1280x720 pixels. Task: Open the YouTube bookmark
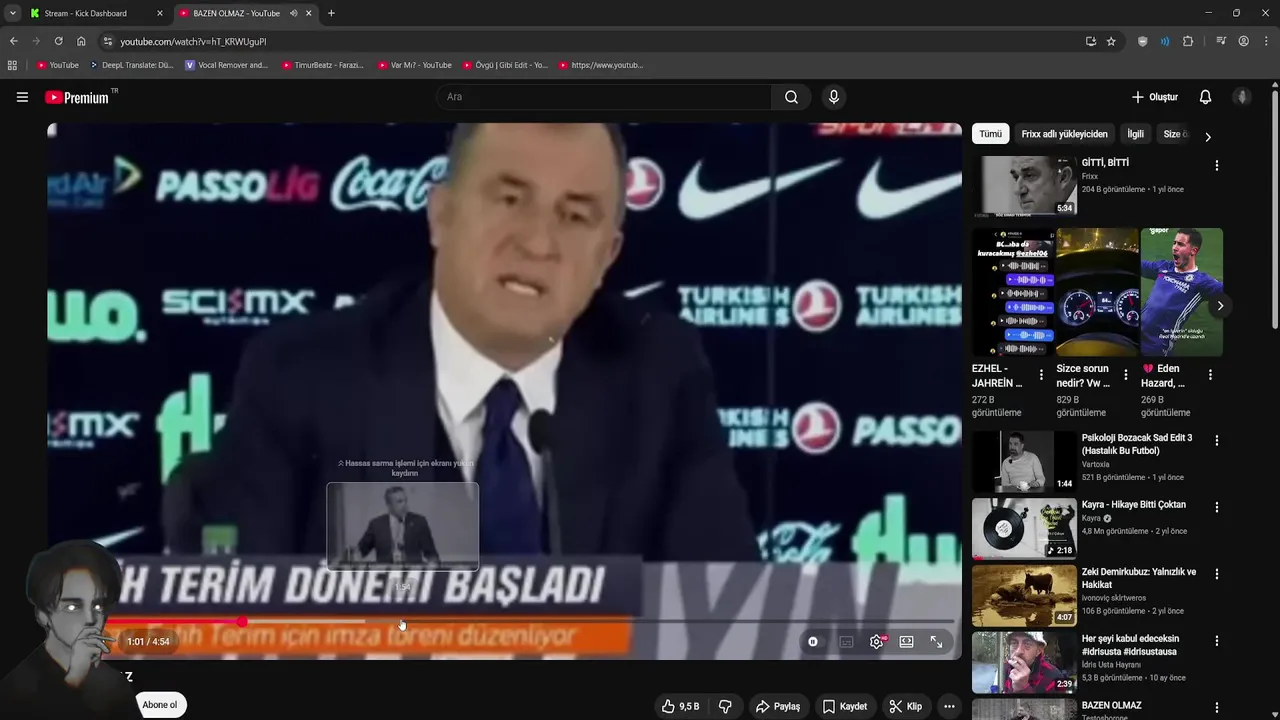pos(57,65)
